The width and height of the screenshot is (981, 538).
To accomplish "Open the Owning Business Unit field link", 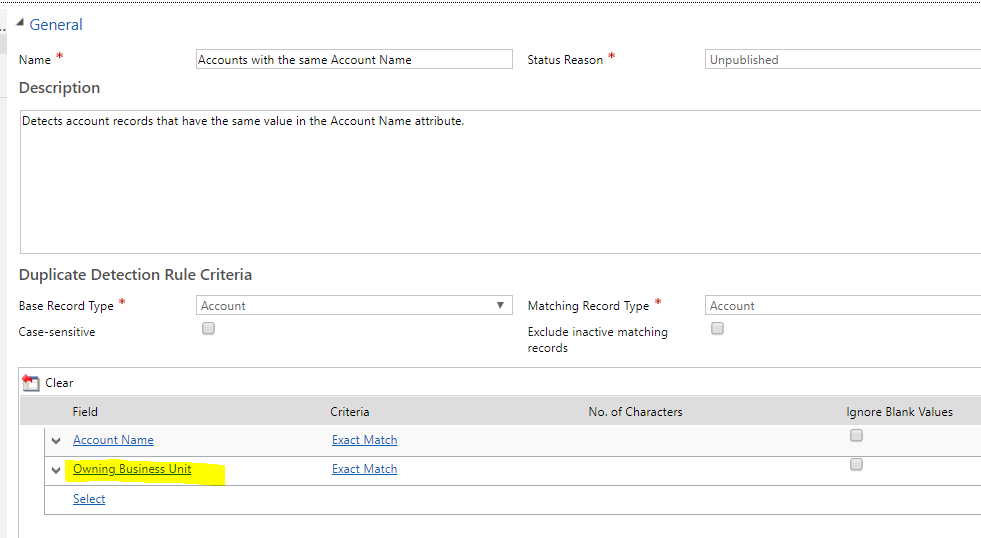I will 132,469.
